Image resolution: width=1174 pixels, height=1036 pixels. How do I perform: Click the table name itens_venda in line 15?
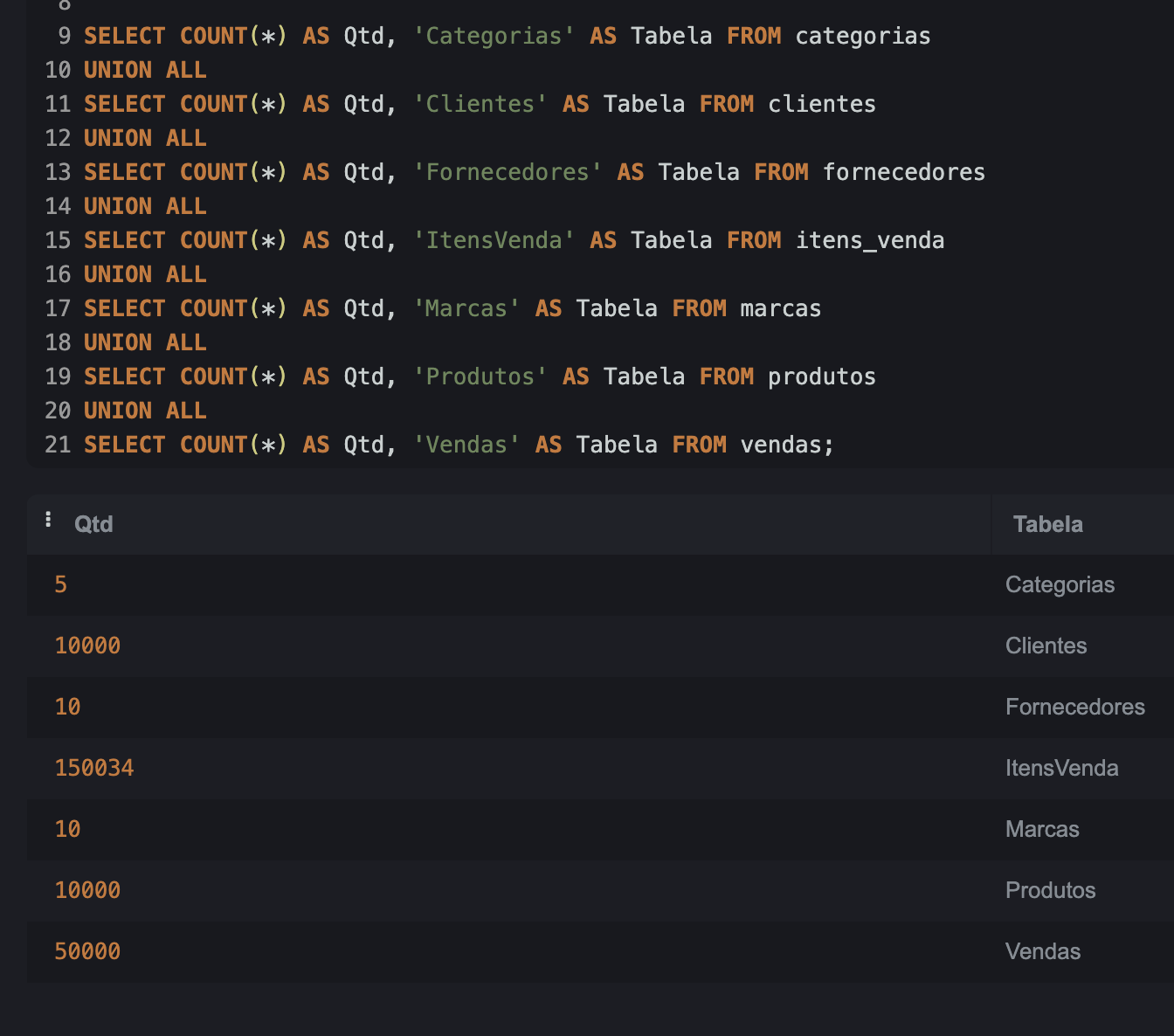(x=870, y=240)
